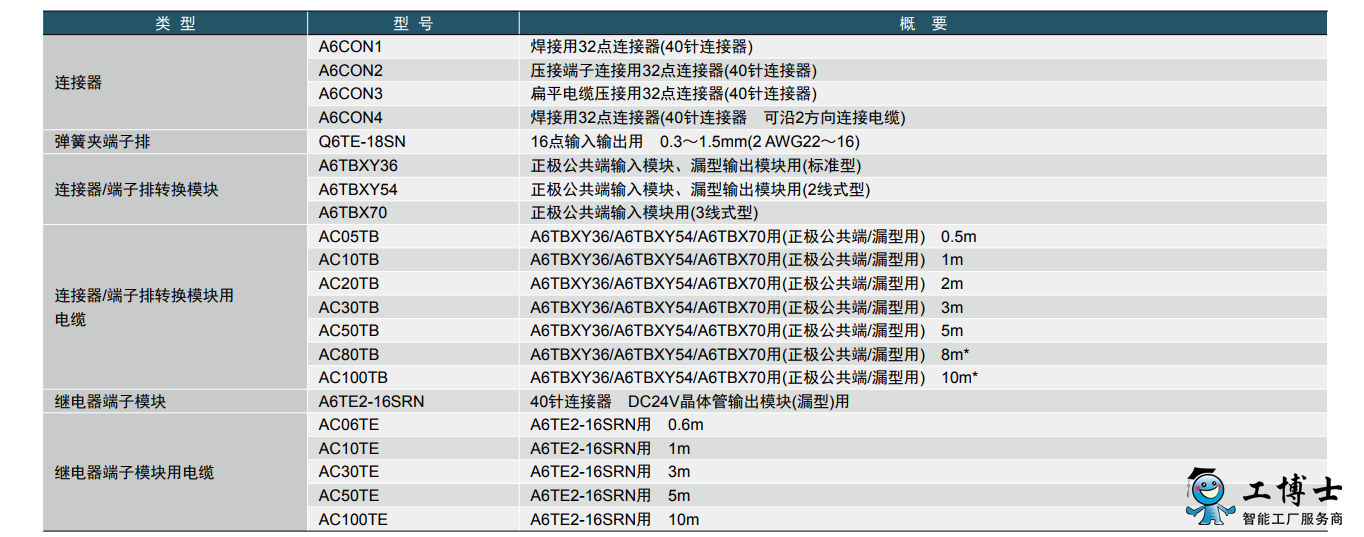Select the 弹簧夹端子排 category cell
The height and width of the screenshot is (537, 1364).
coord(175,142)
